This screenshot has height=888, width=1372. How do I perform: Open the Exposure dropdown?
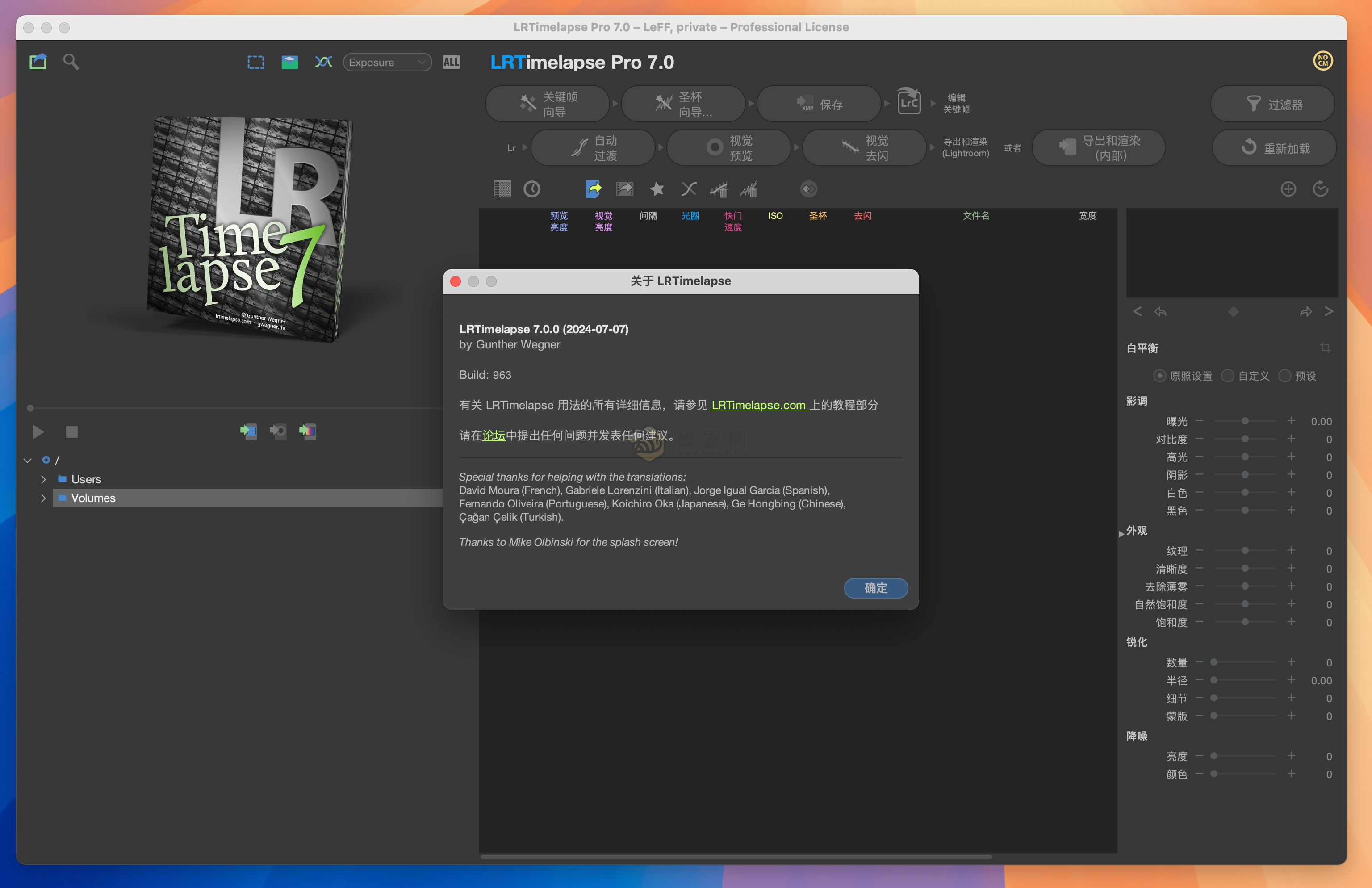click(x=387, y=62)
